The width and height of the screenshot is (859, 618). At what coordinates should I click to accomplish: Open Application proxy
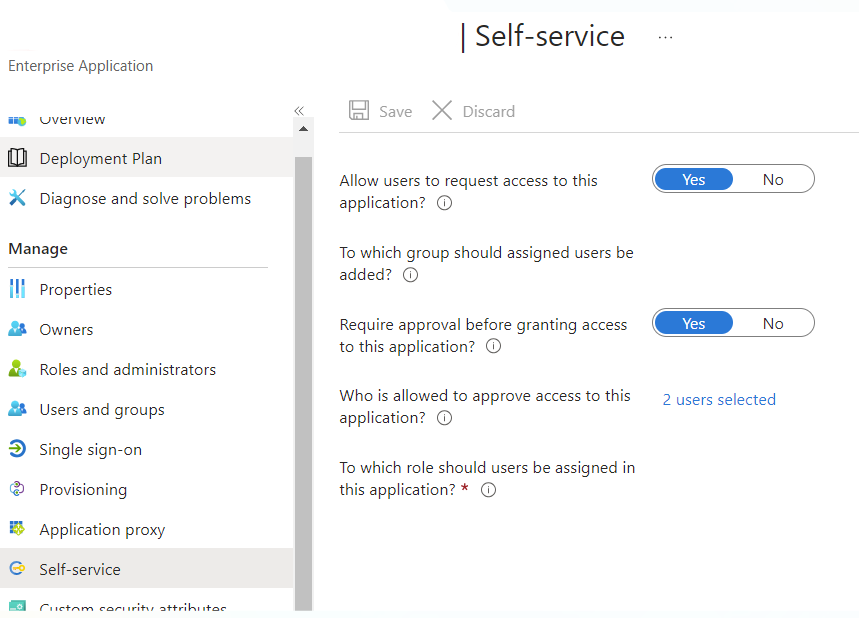click(x=146, y=529)
